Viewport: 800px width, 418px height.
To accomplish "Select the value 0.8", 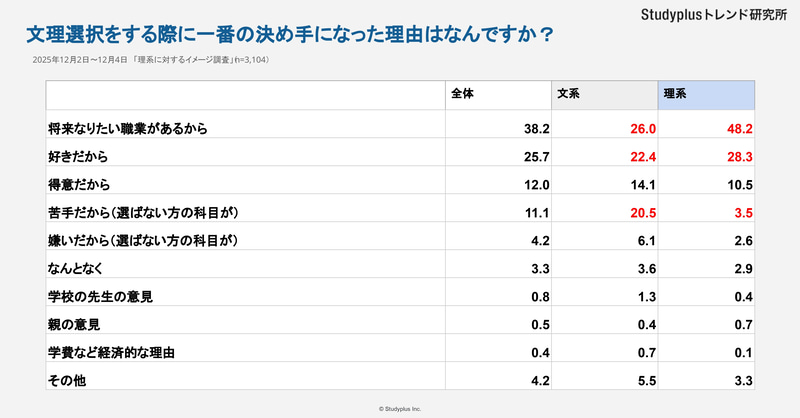I will [x=540, y=297].
